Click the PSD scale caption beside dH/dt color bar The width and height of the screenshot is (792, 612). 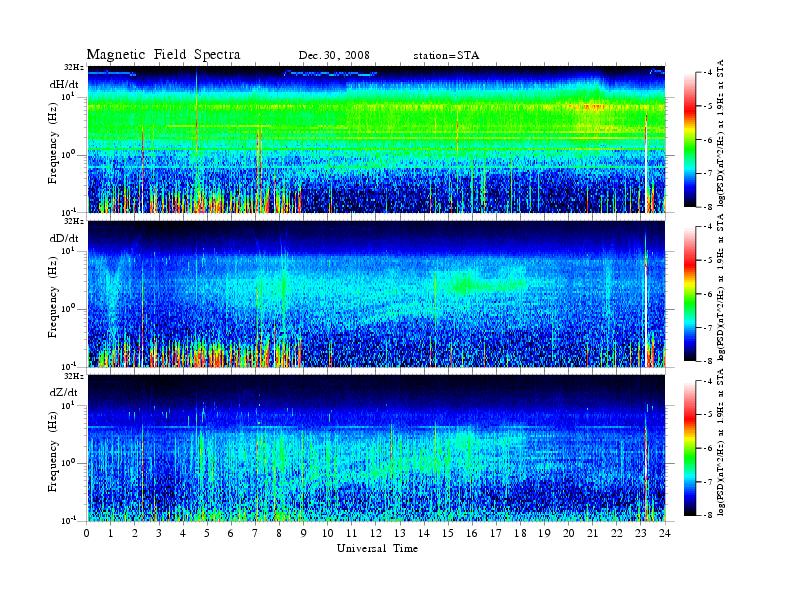721,133
